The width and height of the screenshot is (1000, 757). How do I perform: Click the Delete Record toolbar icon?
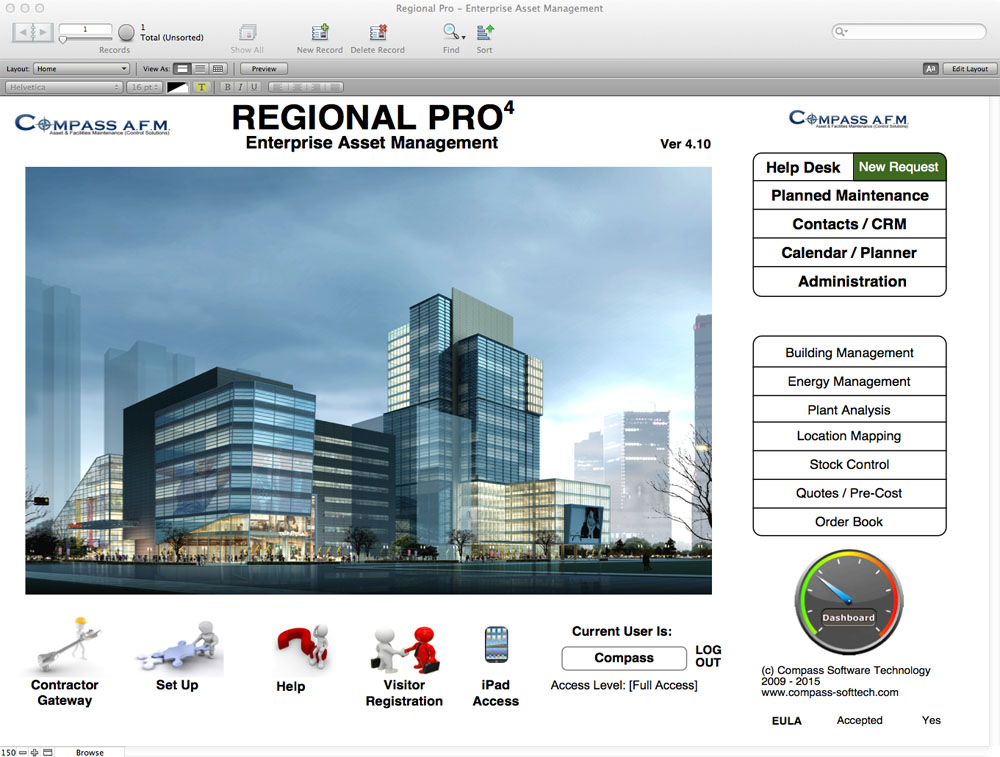378,32
